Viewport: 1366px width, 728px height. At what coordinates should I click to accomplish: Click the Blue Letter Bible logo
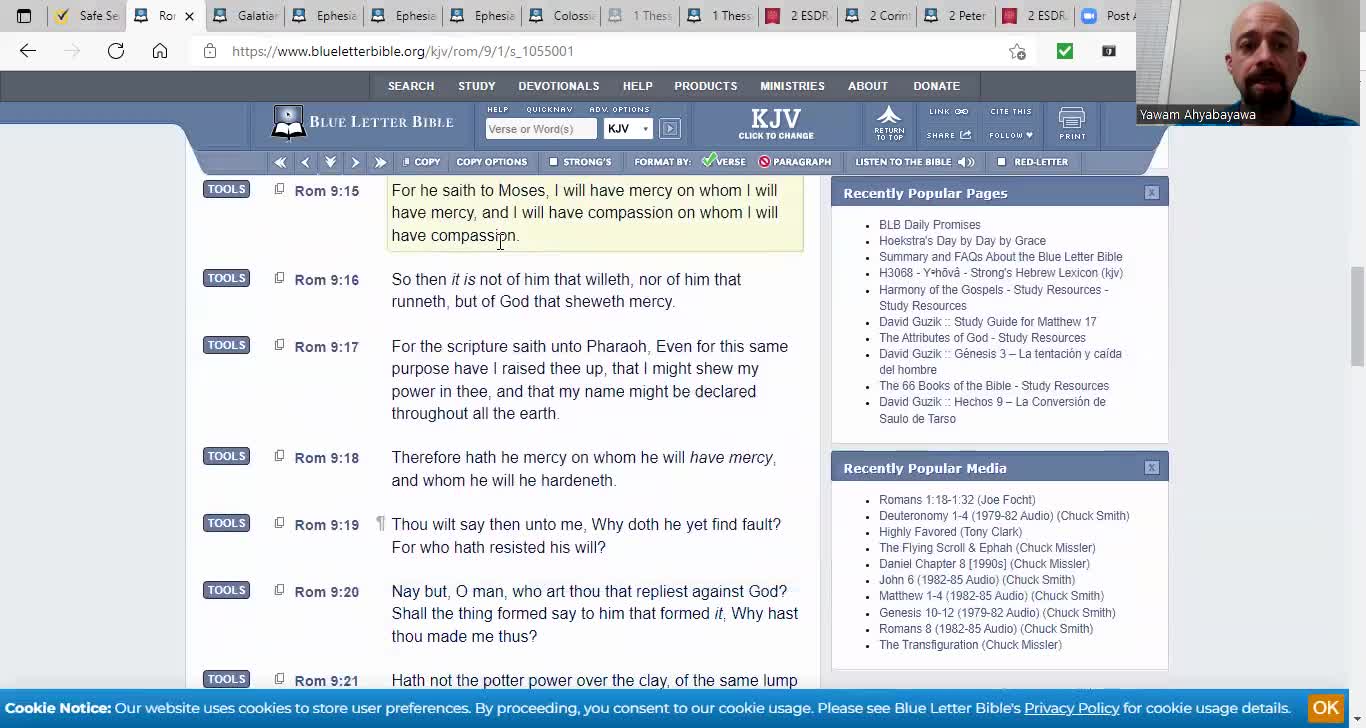(362, 123)
